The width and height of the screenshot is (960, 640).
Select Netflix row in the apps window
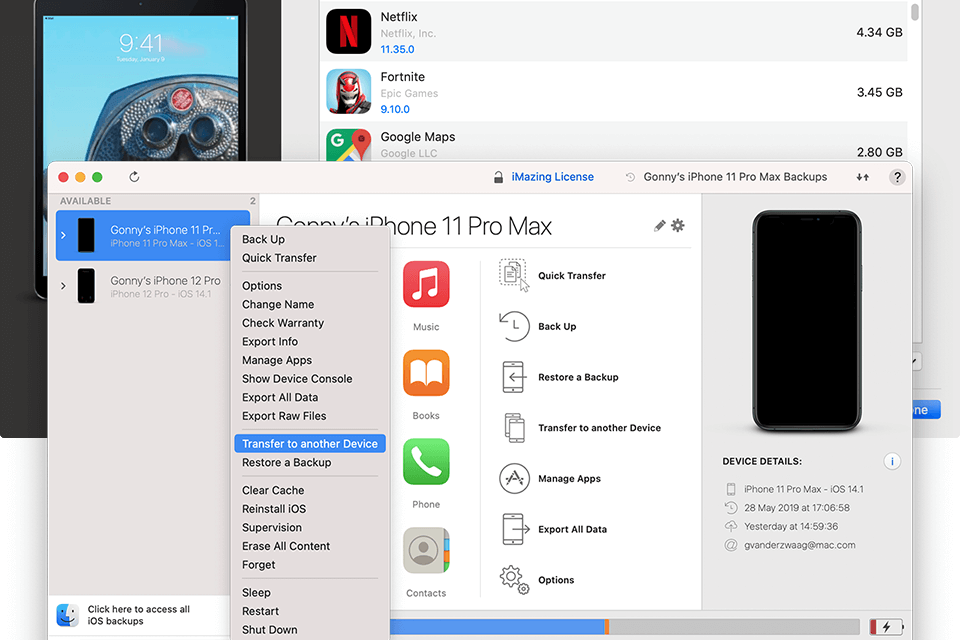pyautogui.click(x=613, y=32)
